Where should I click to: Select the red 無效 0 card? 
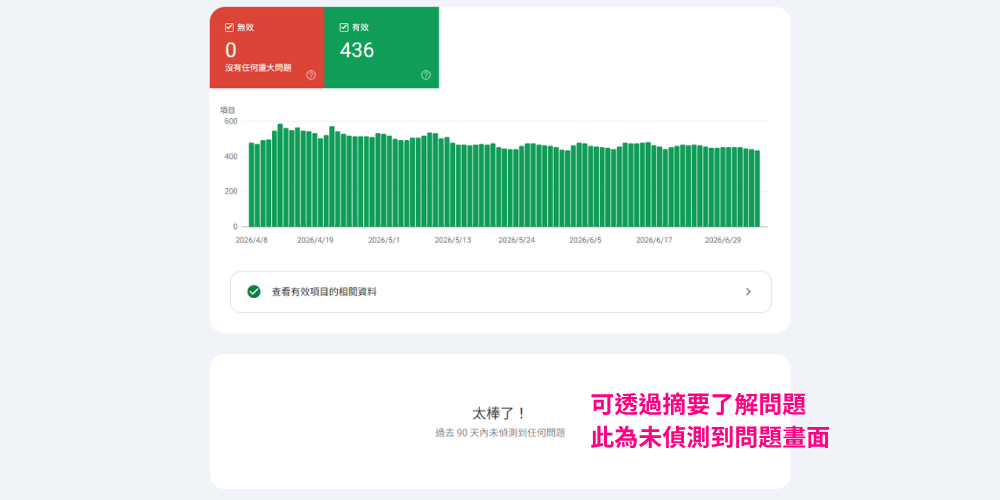point(267,48)
